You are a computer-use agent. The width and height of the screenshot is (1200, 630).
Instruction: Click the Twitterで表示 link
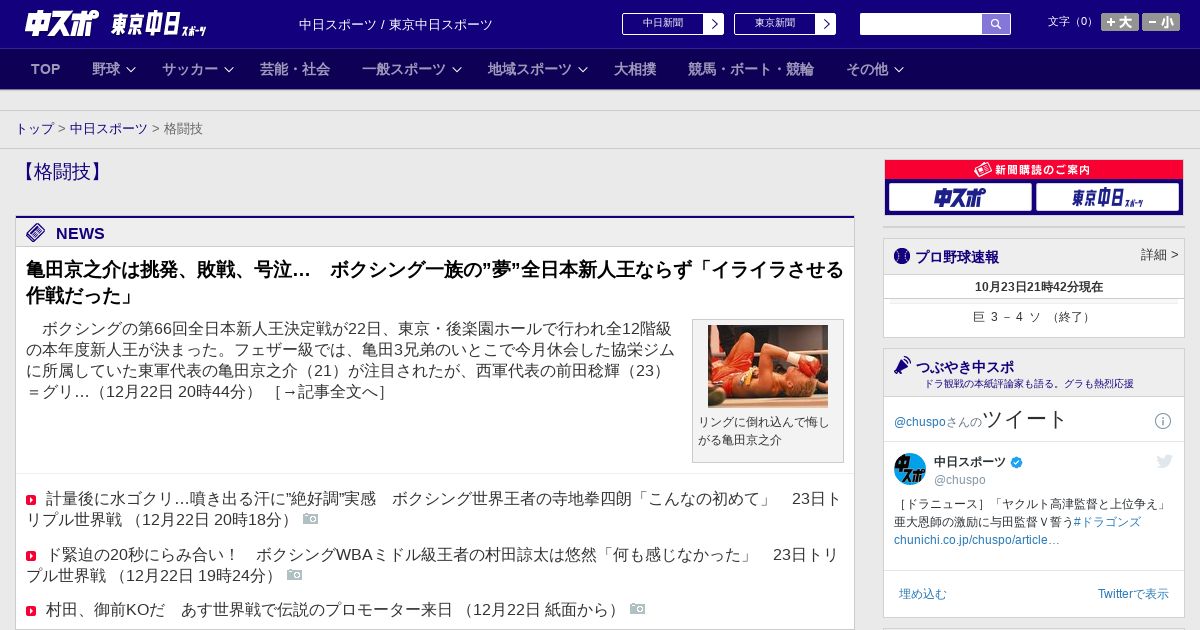(x=1133, y=594)
